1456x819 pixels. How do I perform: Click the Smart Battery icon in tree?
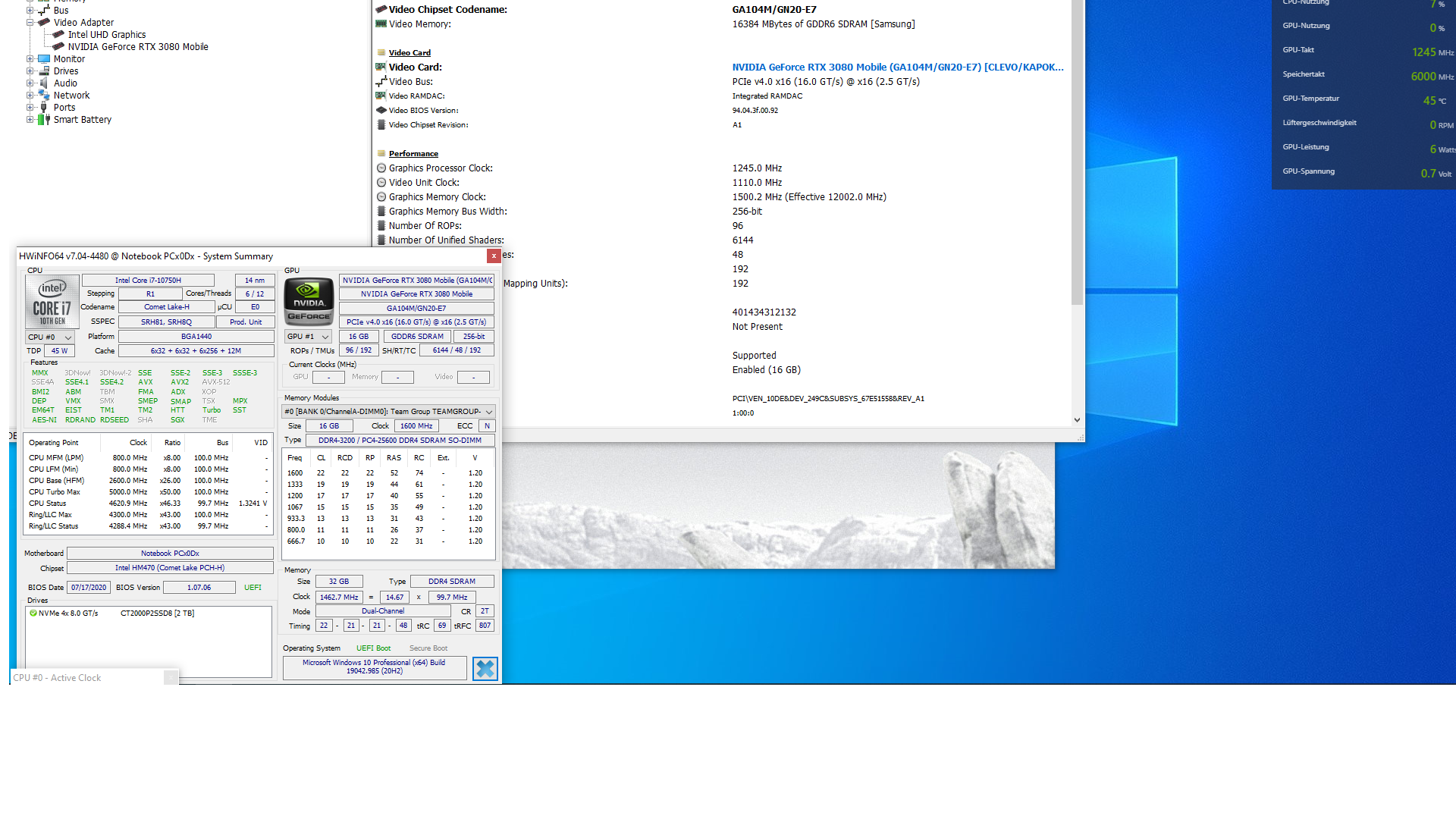coord(44,120)
